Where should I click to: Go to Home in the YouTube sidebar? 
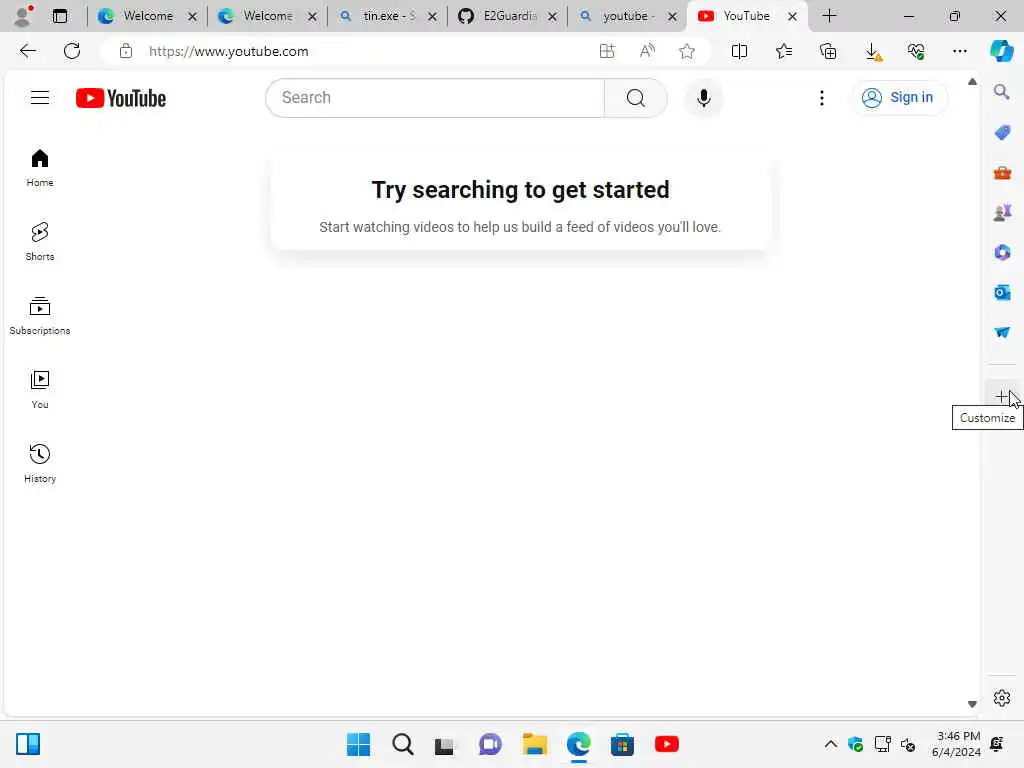click(40, 168)
